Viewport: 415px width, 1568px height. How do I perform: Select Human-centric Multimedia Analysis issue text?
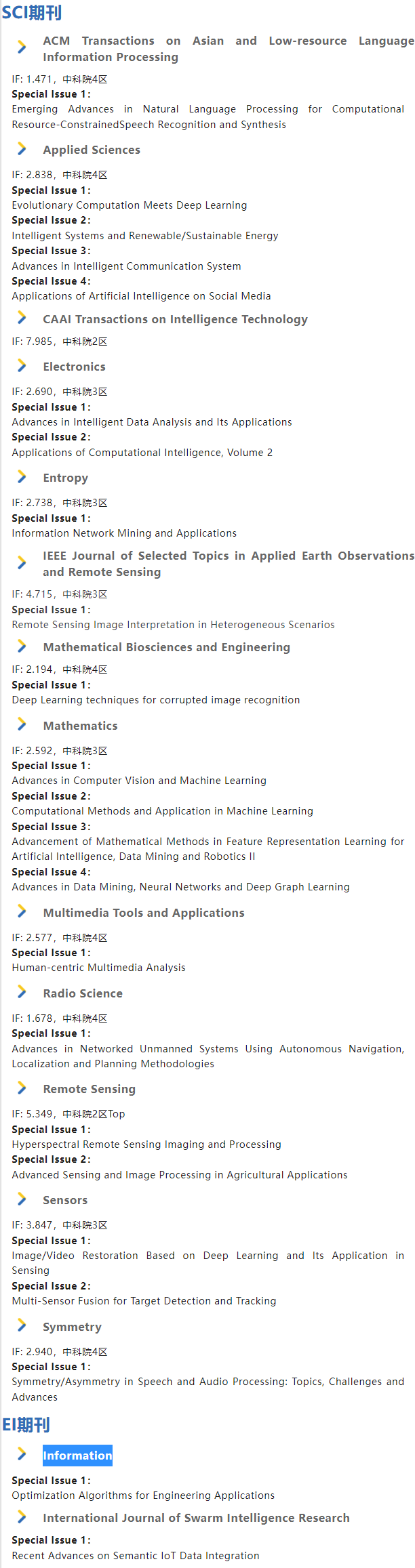click(98, 968)
